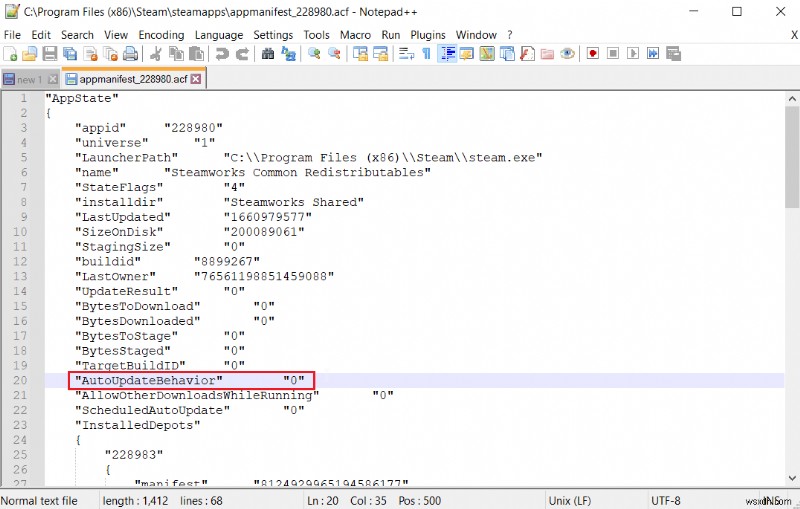Open the Run menu

pyautogui.click(x=391, y=35)
